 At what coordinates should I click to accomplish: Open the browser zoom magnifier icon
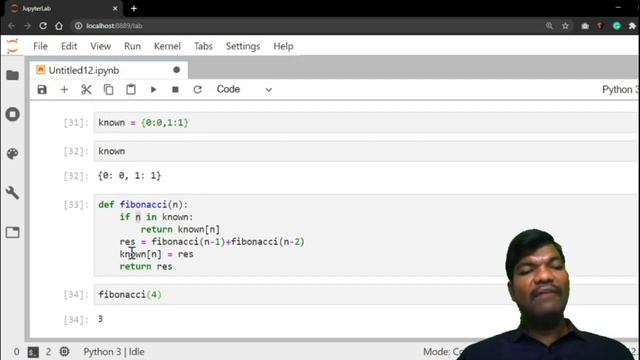pyautogui.click(x=549, y=26)
